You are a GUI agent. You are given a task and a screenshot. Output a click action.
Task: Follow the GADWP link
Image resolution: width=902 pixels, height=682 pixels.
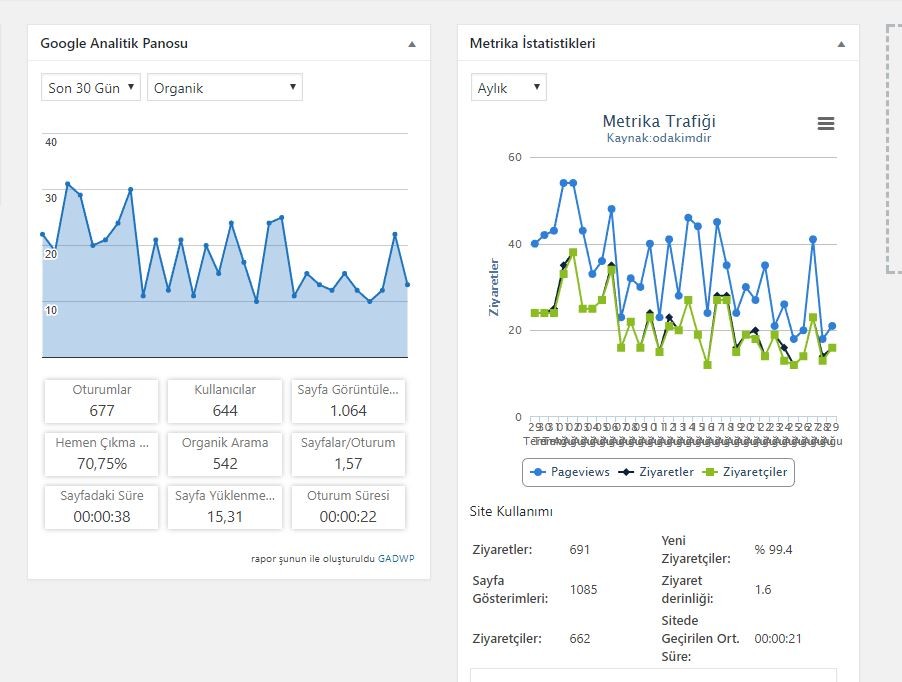click(x=396, y=558)
